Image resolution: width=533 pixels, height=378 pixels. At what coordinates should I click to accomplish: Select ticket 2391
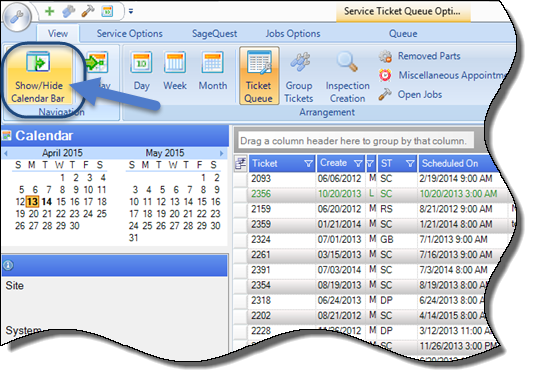(x=261, y=270)
